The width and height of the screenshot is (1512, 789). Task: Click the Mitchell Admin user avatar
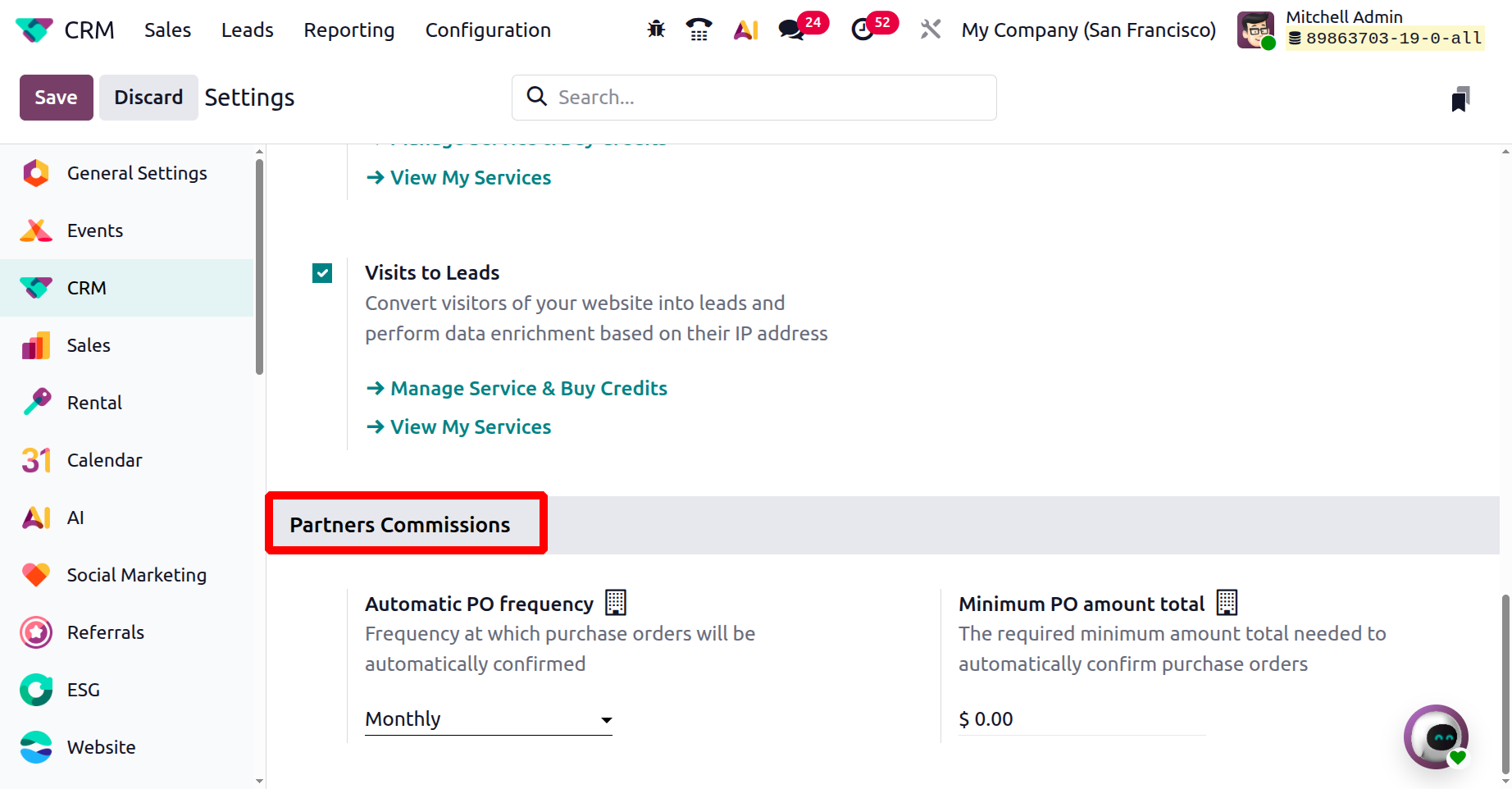click(1255, 30)
